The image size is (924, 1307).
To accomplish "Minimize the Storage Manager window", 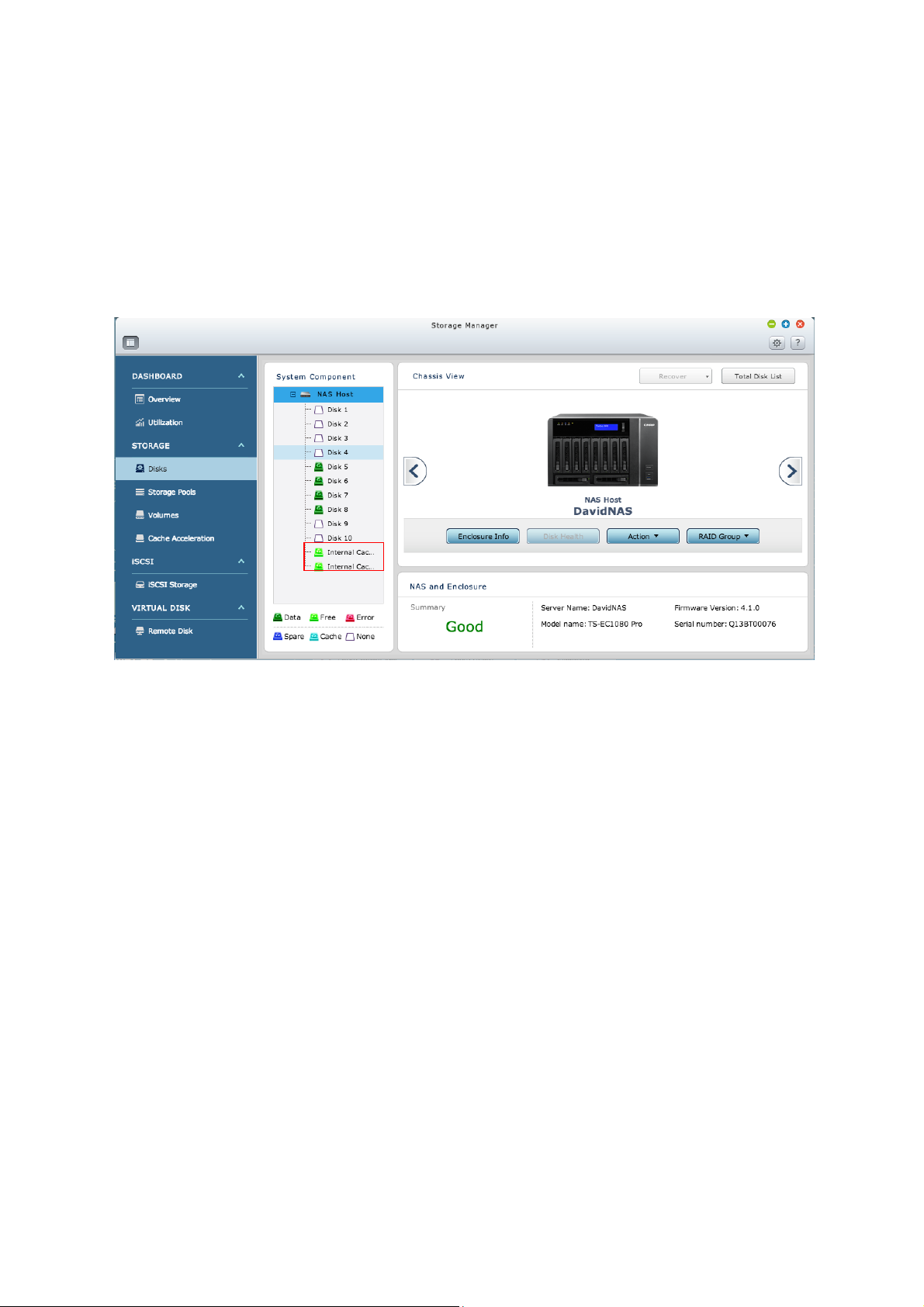I will [771, 324].
